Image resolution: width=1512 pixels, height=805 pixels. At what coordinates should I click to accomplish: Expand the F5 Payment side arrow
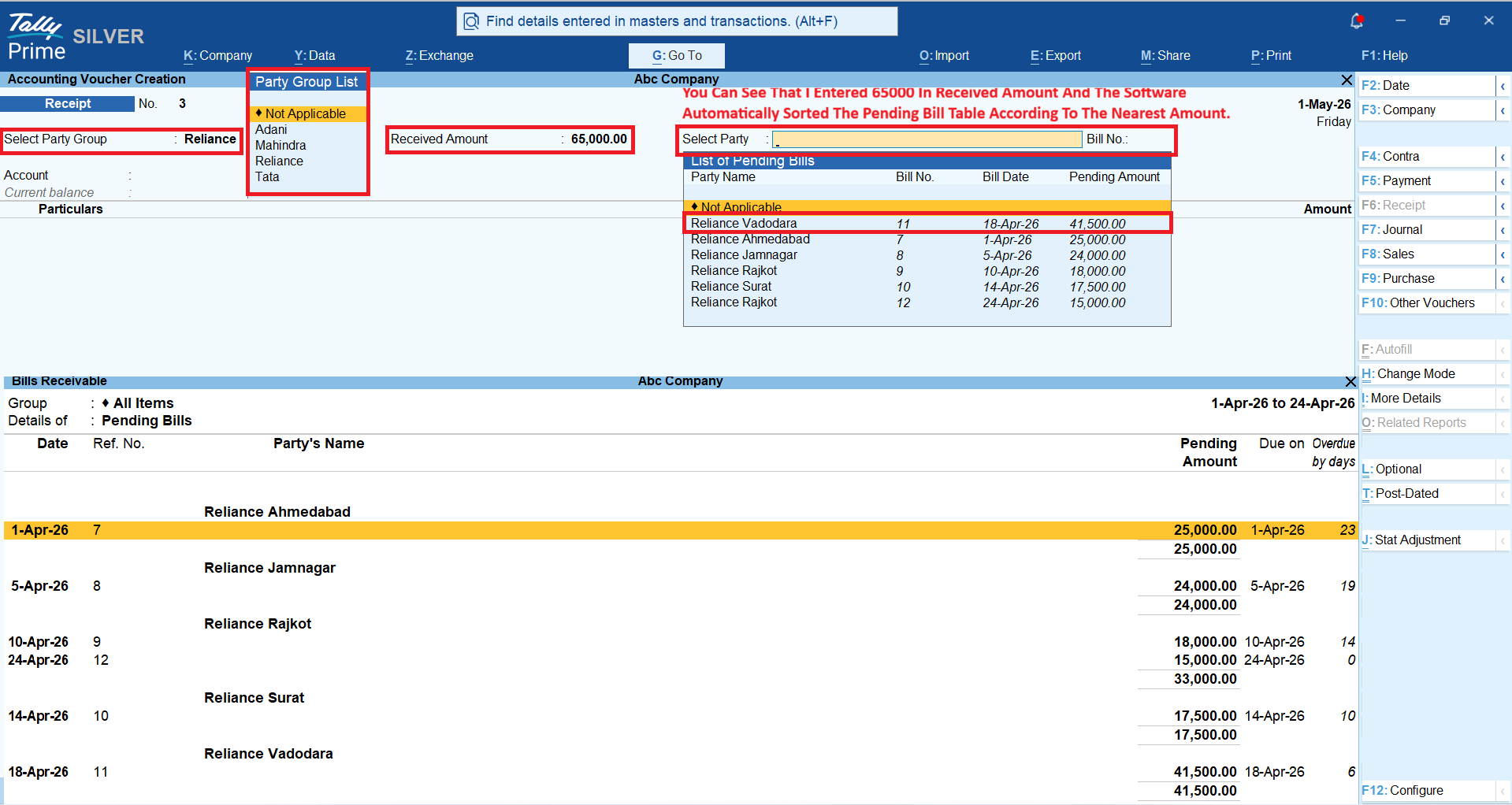(1503, 181)
